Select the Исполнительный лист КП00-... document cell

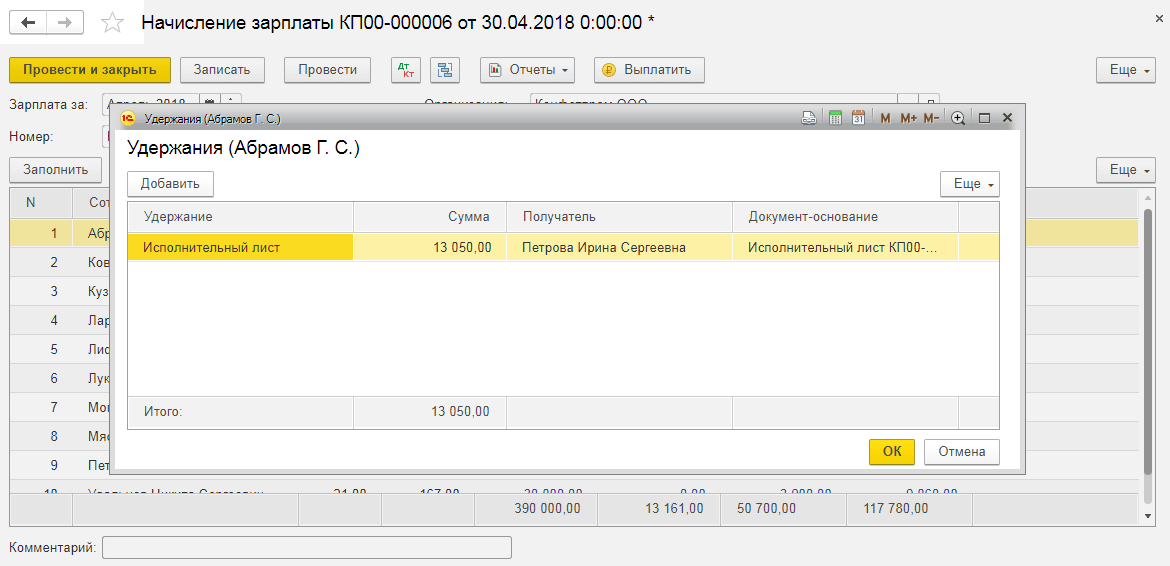845,248
